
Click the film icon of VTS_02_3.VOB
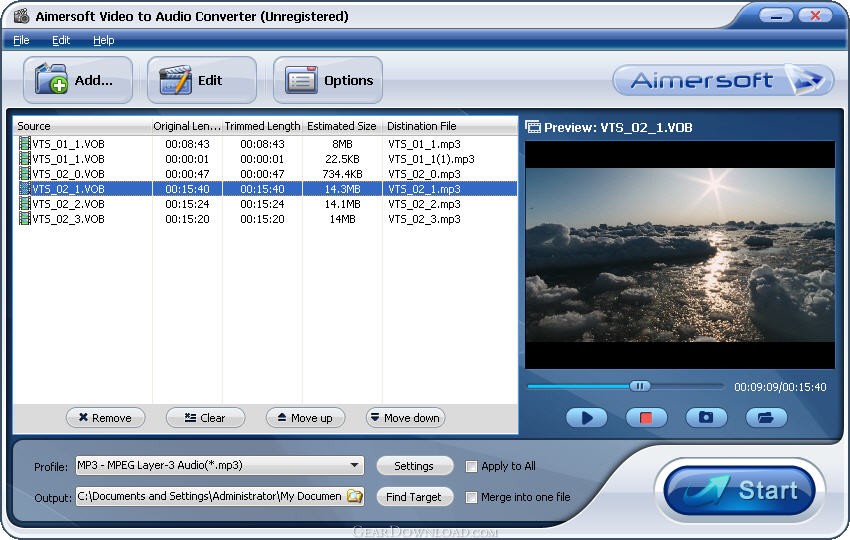tap(24, 218)
